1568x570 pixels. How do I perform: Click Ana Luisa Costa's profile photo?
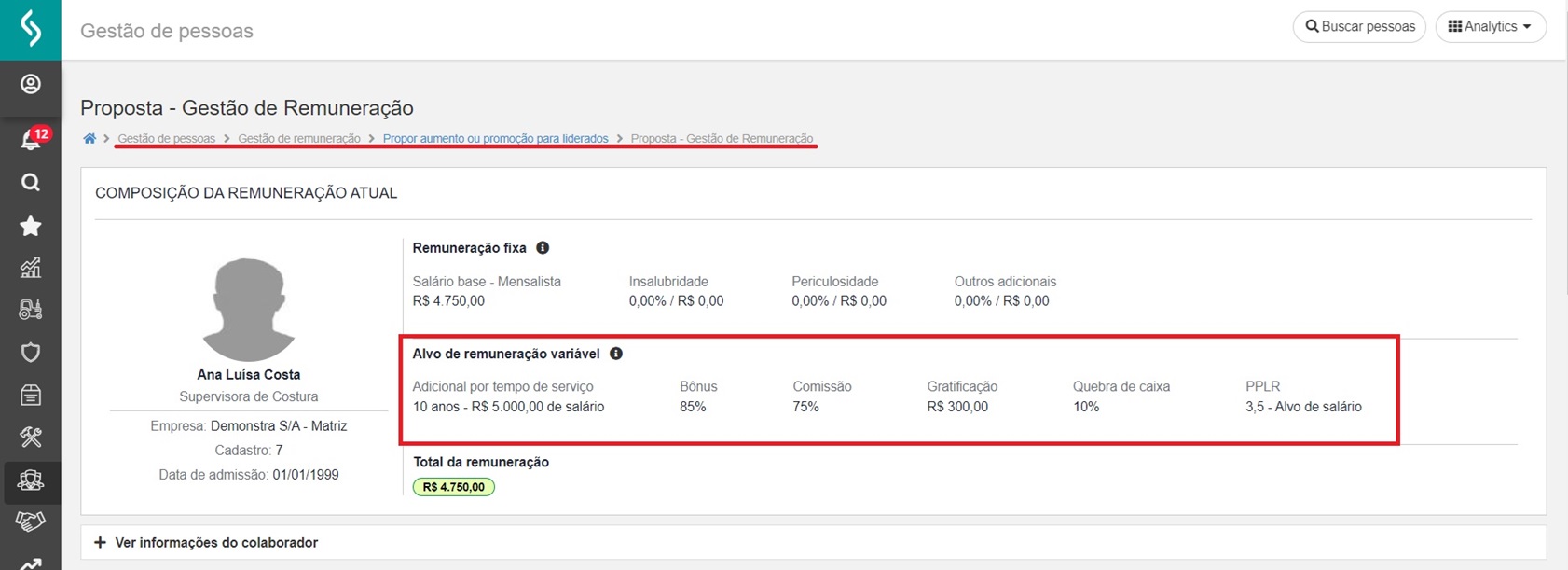coord(249,310)
